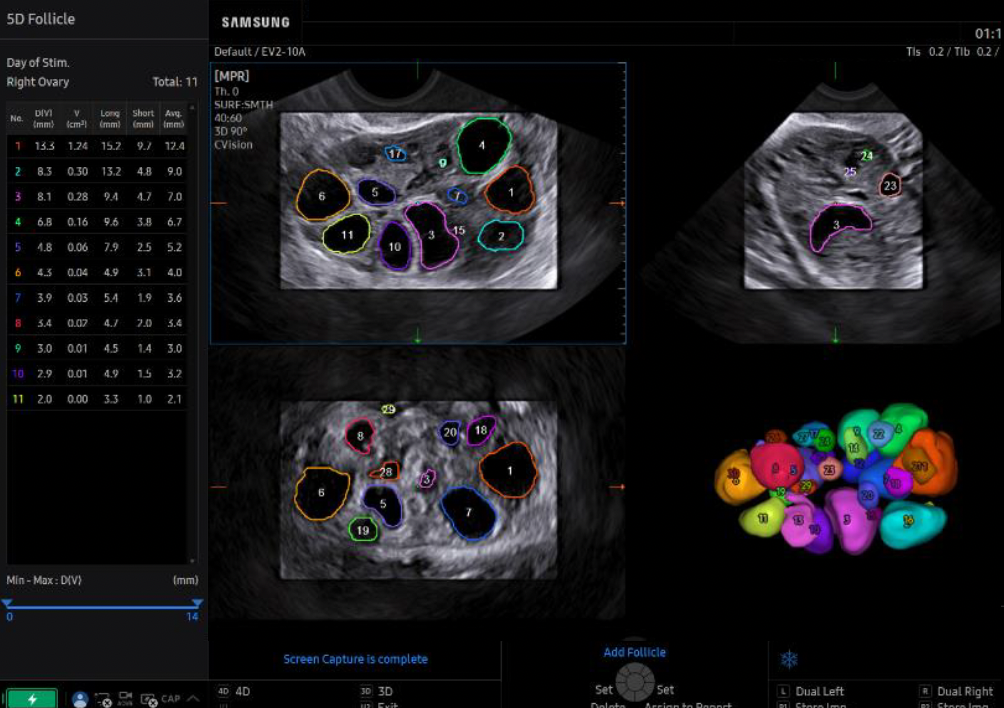Choose the Dual Left option
The image size is (1004, 708).
coord(811,691)
